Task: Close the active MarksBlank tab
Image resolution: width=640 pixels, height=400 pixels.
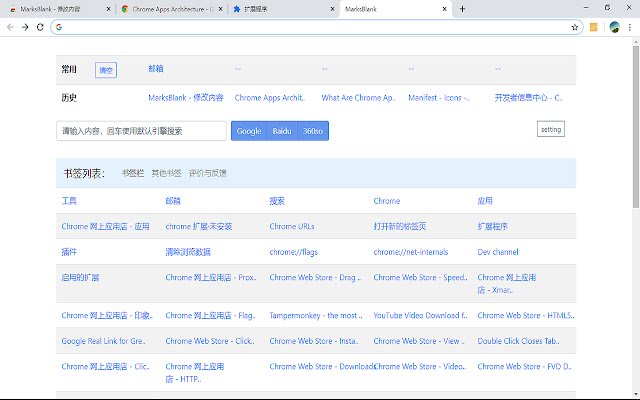Action: click(444, 9)
